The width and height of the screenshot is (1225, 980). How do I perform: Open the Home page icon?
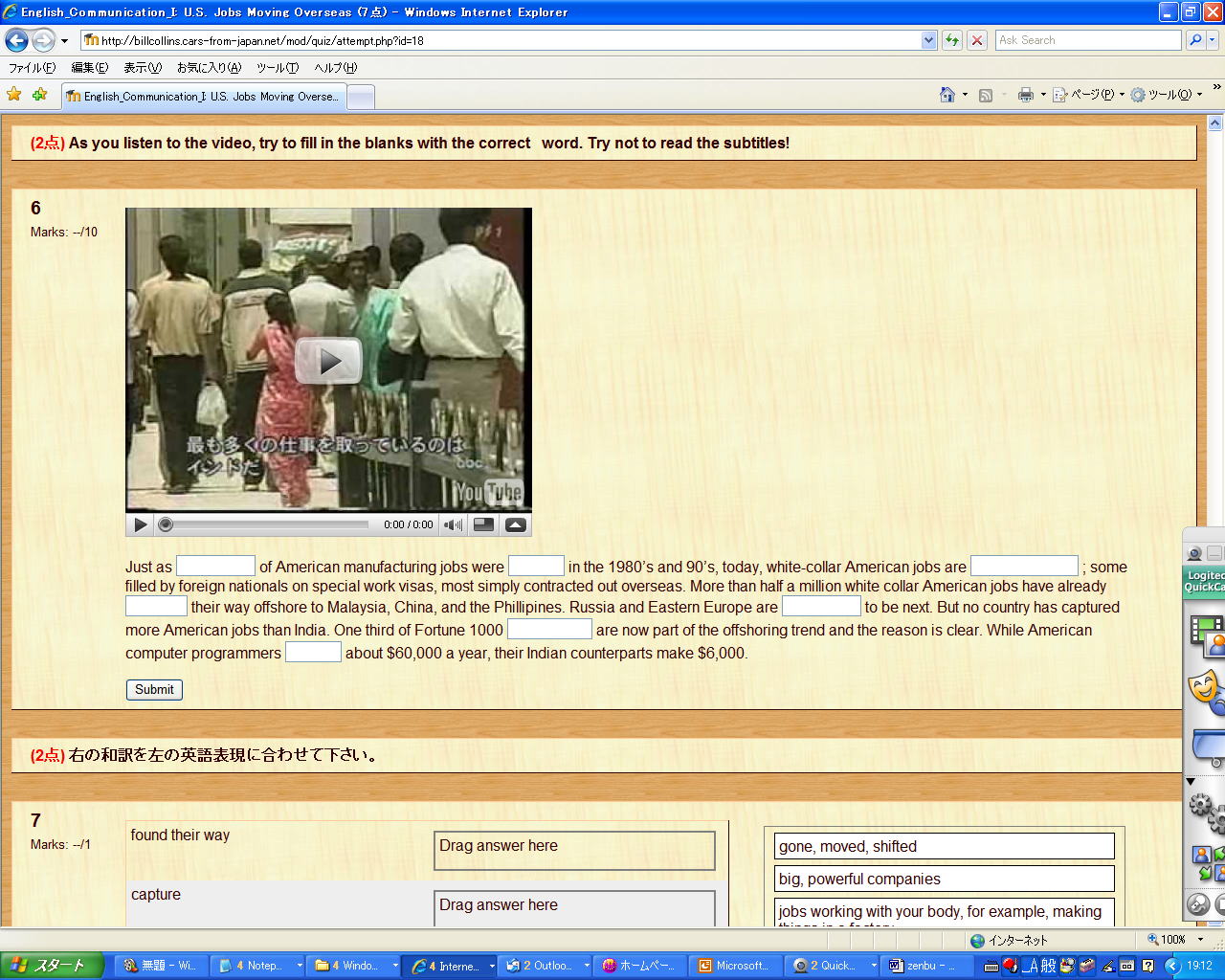point(947,95)
